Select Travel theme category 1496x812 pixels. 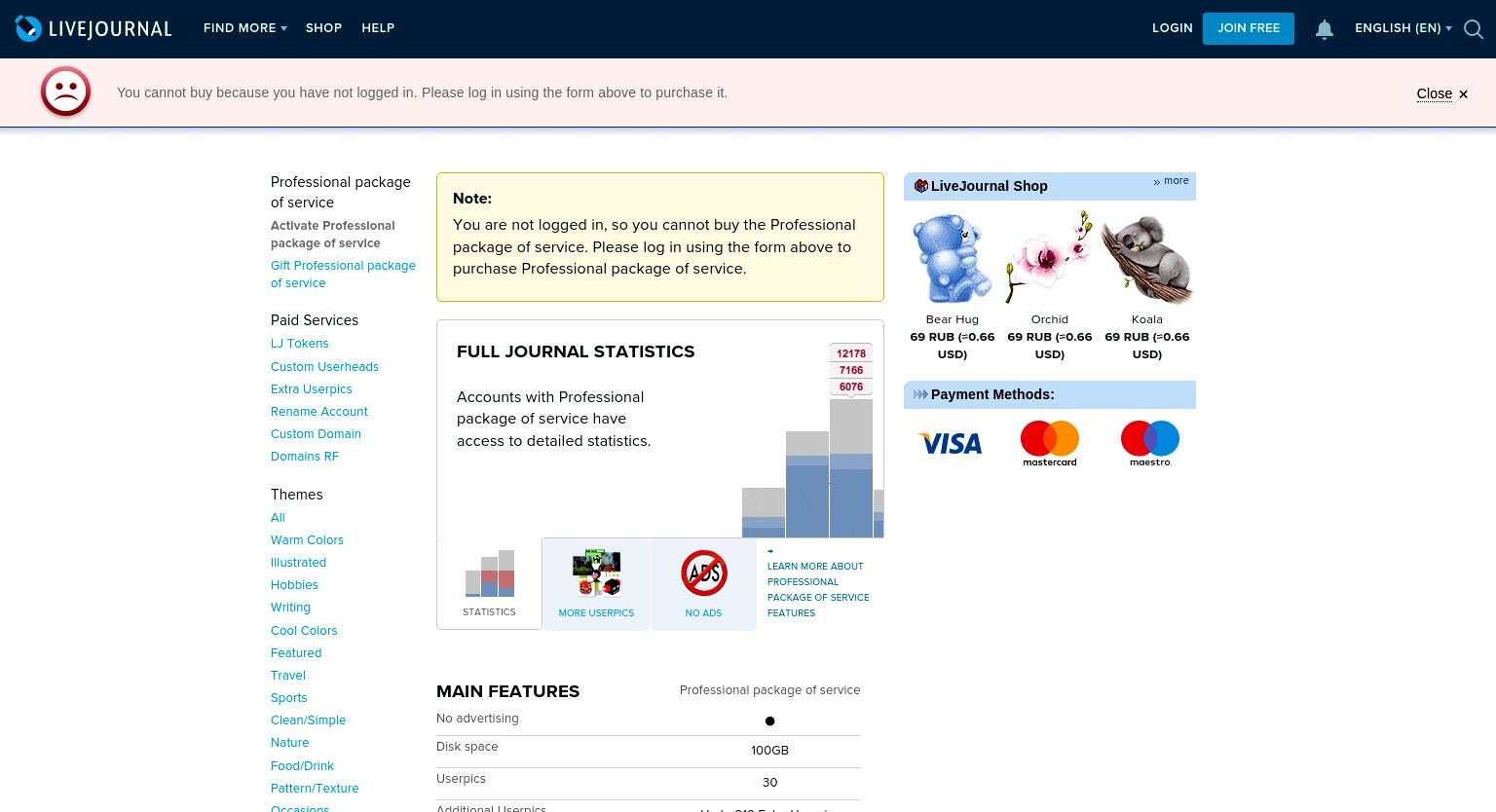[x=287, y=676]
